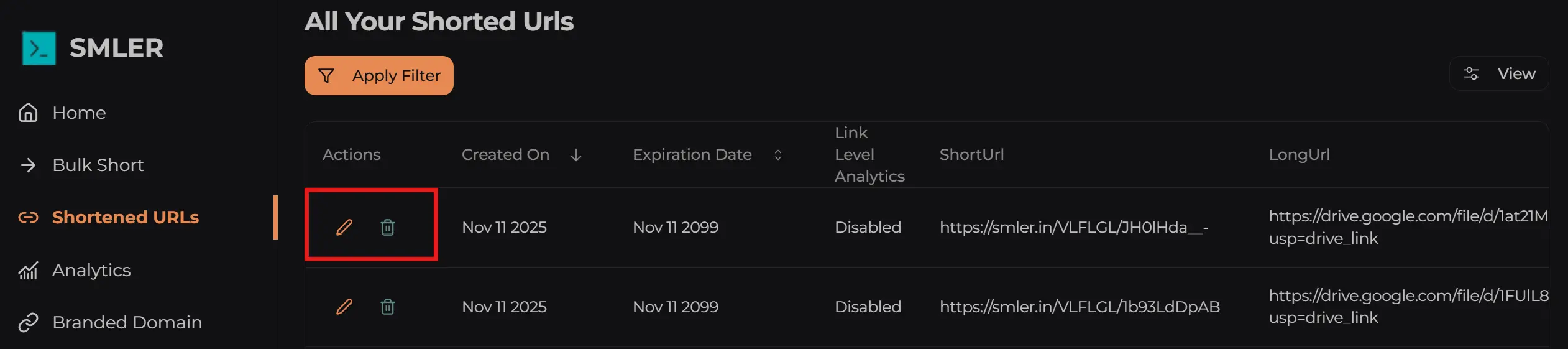Viewport: 1568px width, 349px height.
Task: Edit the 1b93LdDpAB link using pencil icon
Action: coord(344,307)
